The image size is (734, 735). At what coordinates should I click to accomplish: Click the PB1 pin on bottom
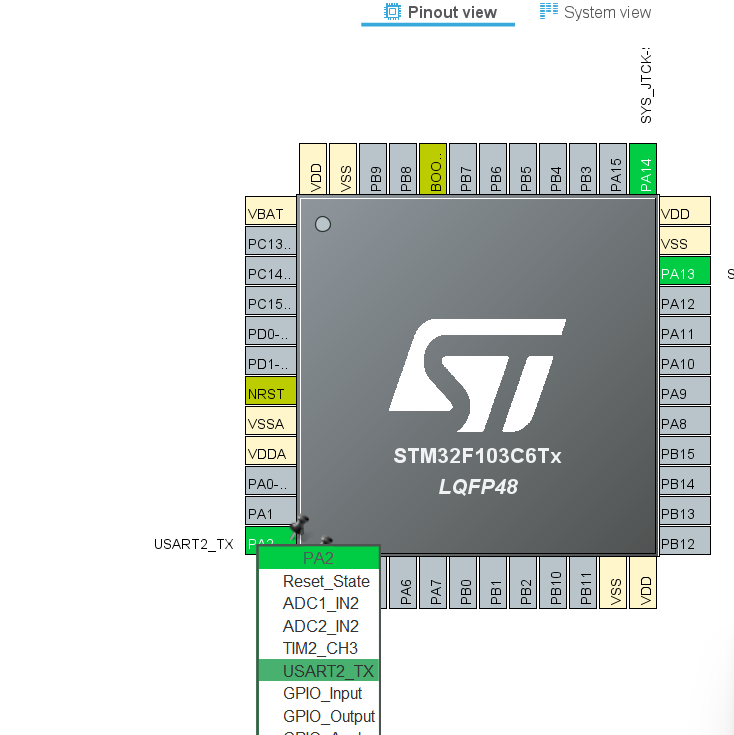(493, 583)
